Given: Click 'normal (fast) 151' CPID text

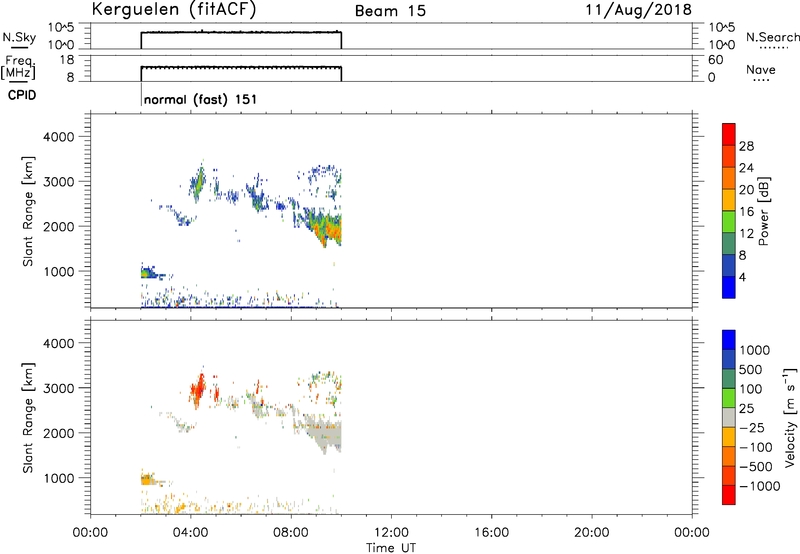Looking at the screenshot, I should [200, 99].
